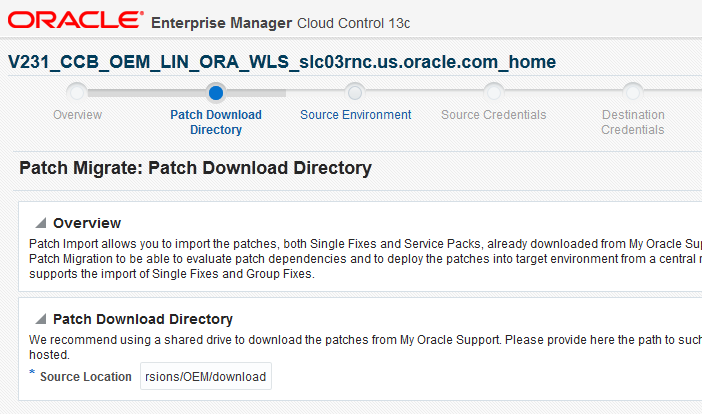Image resolution: width=702 pixels, height=414 pixels.
Task: Go to the Source Environment step label
Action: click(x=355, y=115)
